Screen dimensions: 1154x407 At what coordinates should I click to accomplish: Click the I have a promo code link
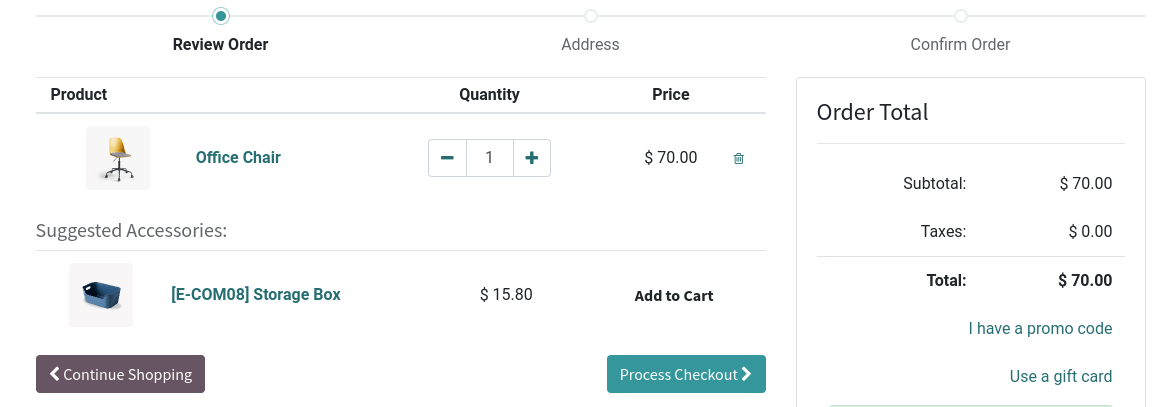tap(1040, 328)
